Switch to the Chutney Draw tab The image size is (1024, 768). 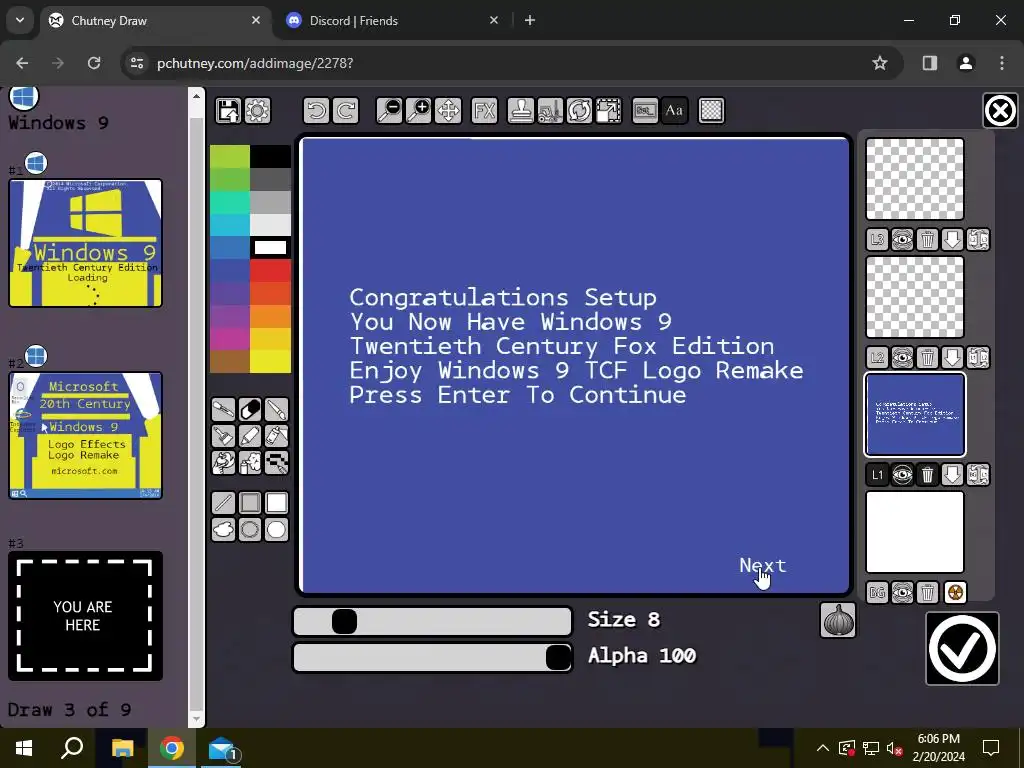(155, 21)
